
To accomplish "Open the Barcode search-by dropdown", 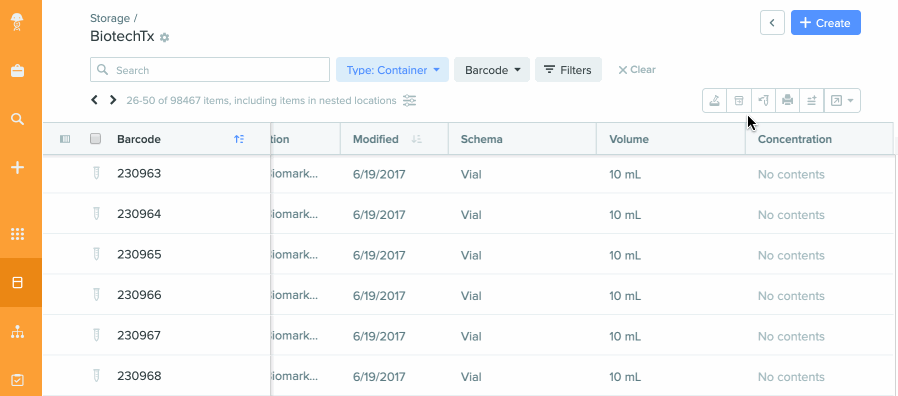I will (492, 70).
